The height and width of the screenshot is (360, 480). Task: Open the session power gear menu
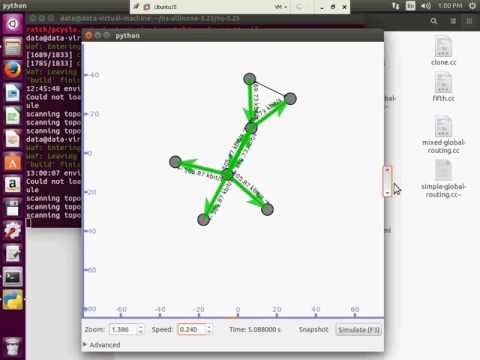pos(472,6)
